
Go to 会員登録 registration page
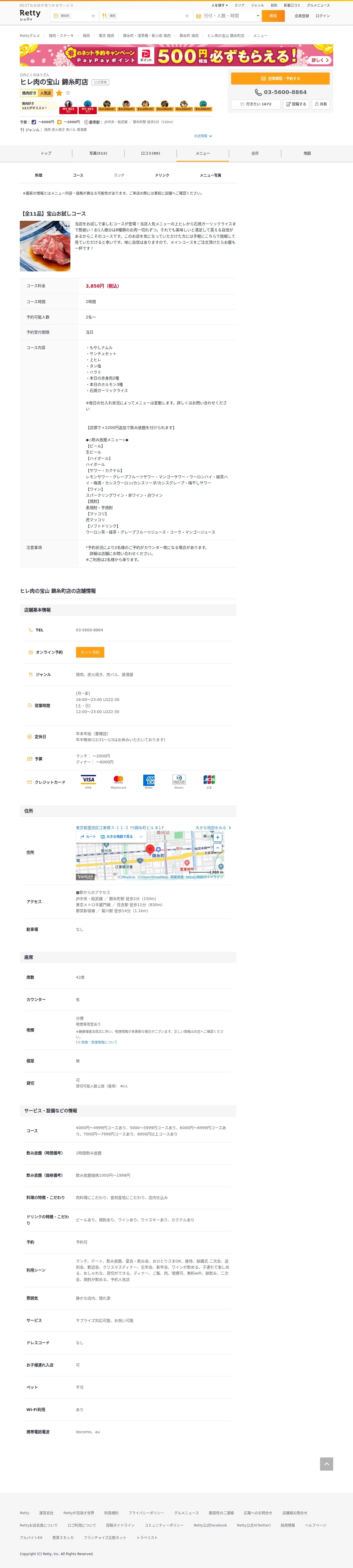[x=302, y=16]
